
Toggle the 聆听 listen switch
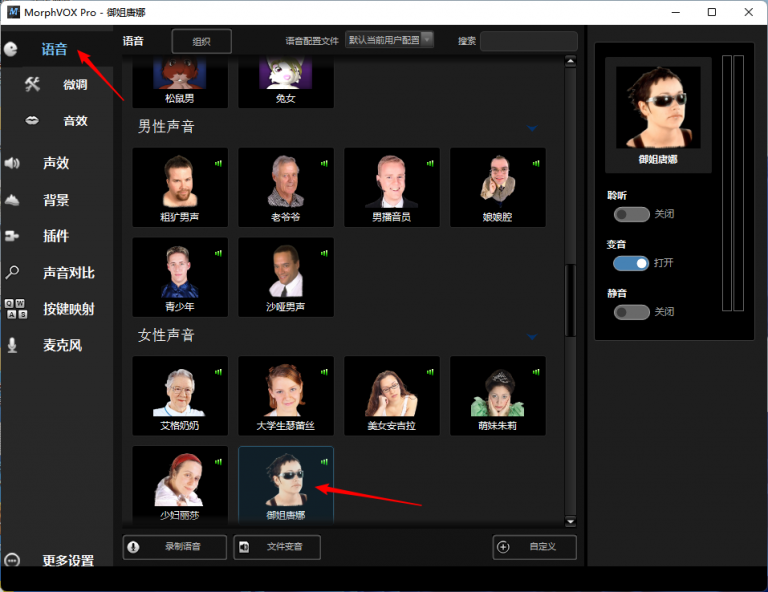[631, 214]
